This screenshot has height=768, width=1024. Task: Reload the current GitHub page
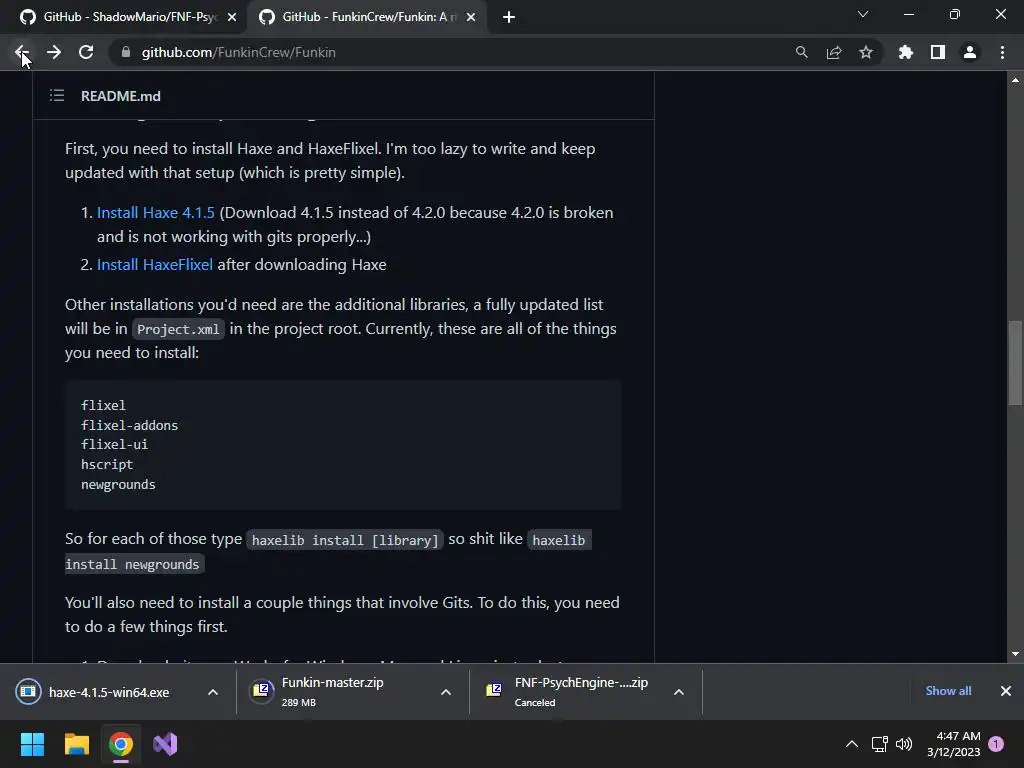(x=86, y=52)
